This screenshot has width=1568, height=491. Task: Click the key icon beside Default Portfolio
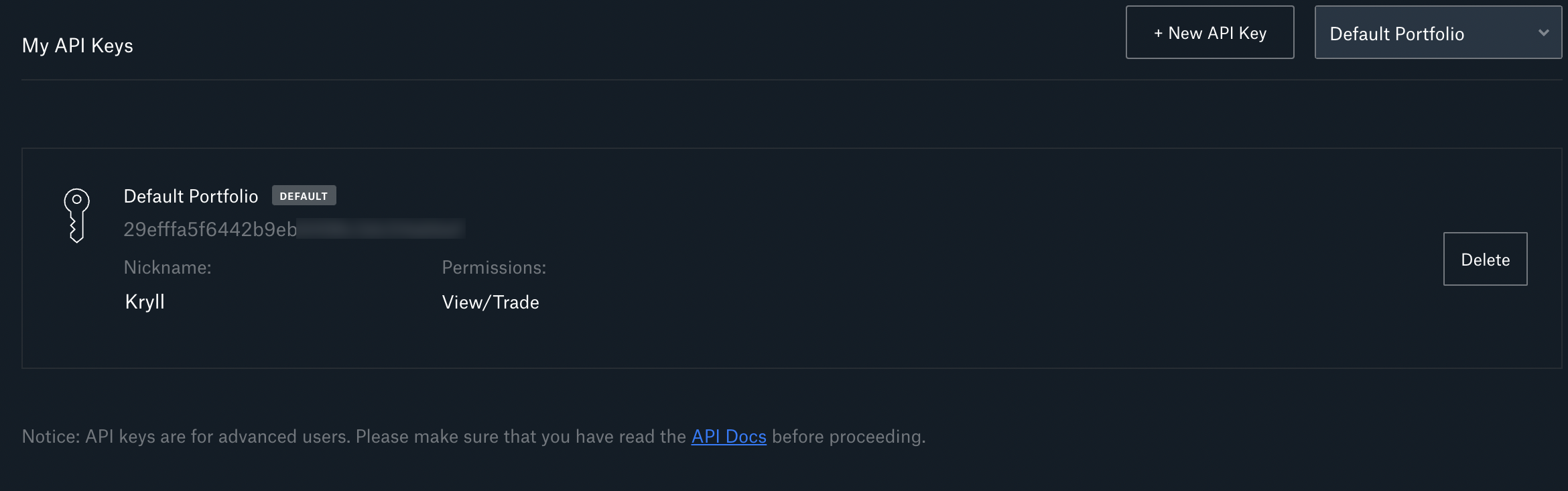tap(76, 215)
